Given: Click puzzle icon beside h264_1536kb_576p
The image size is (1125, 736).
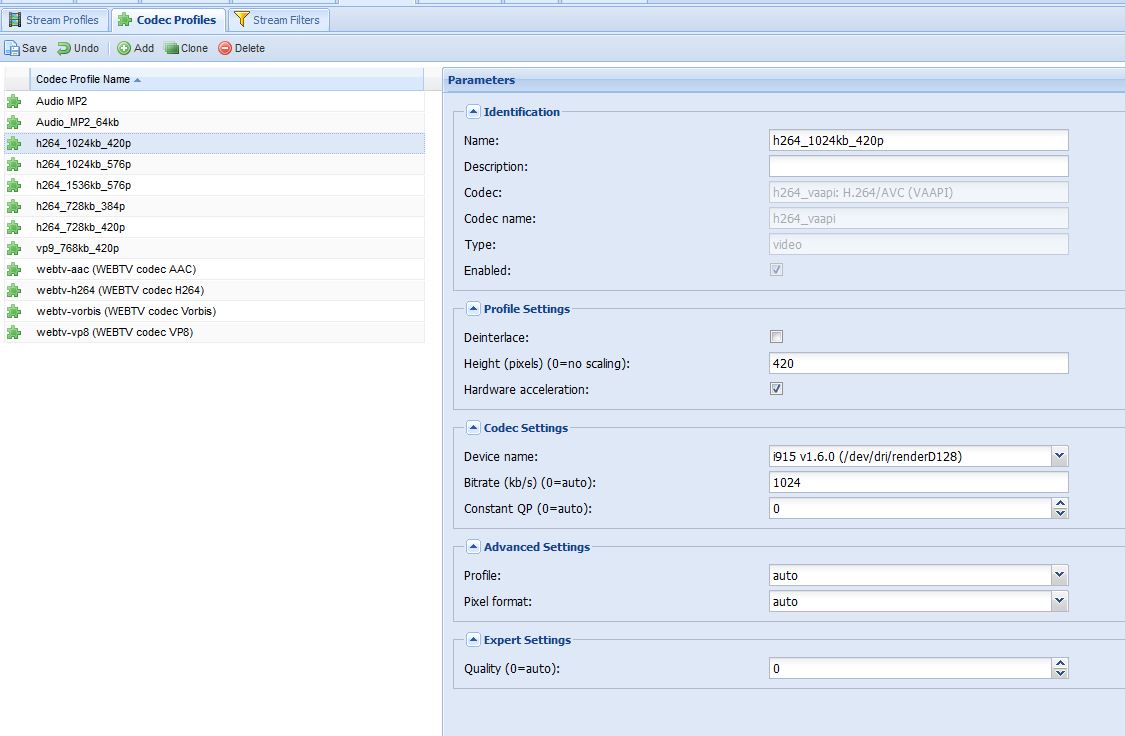Looking at the screenshot, I should click(14, 185).
